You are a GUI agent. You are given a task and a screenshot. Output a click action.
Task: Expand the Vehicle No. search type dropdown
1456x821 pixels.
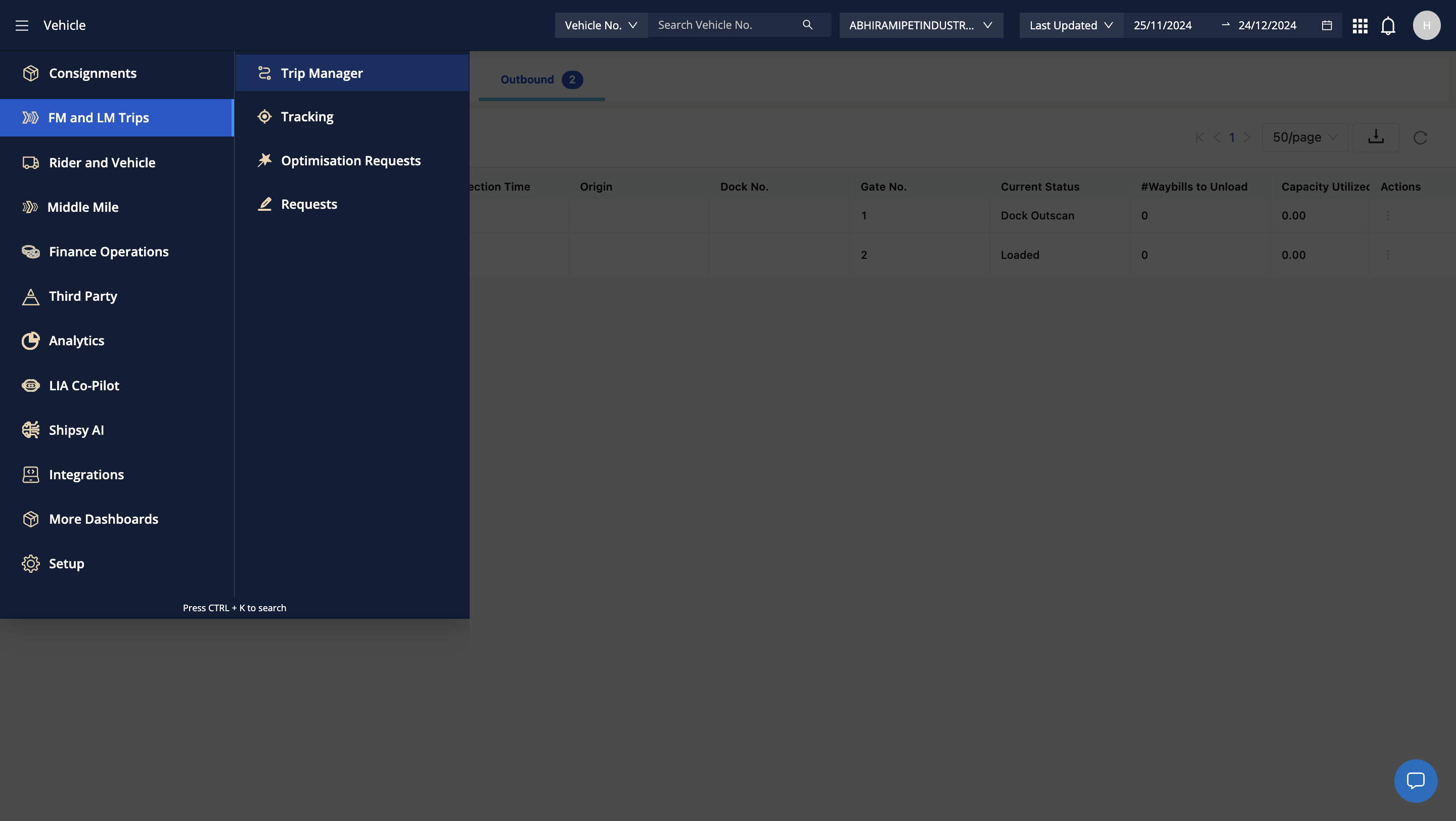coord(601,25)
